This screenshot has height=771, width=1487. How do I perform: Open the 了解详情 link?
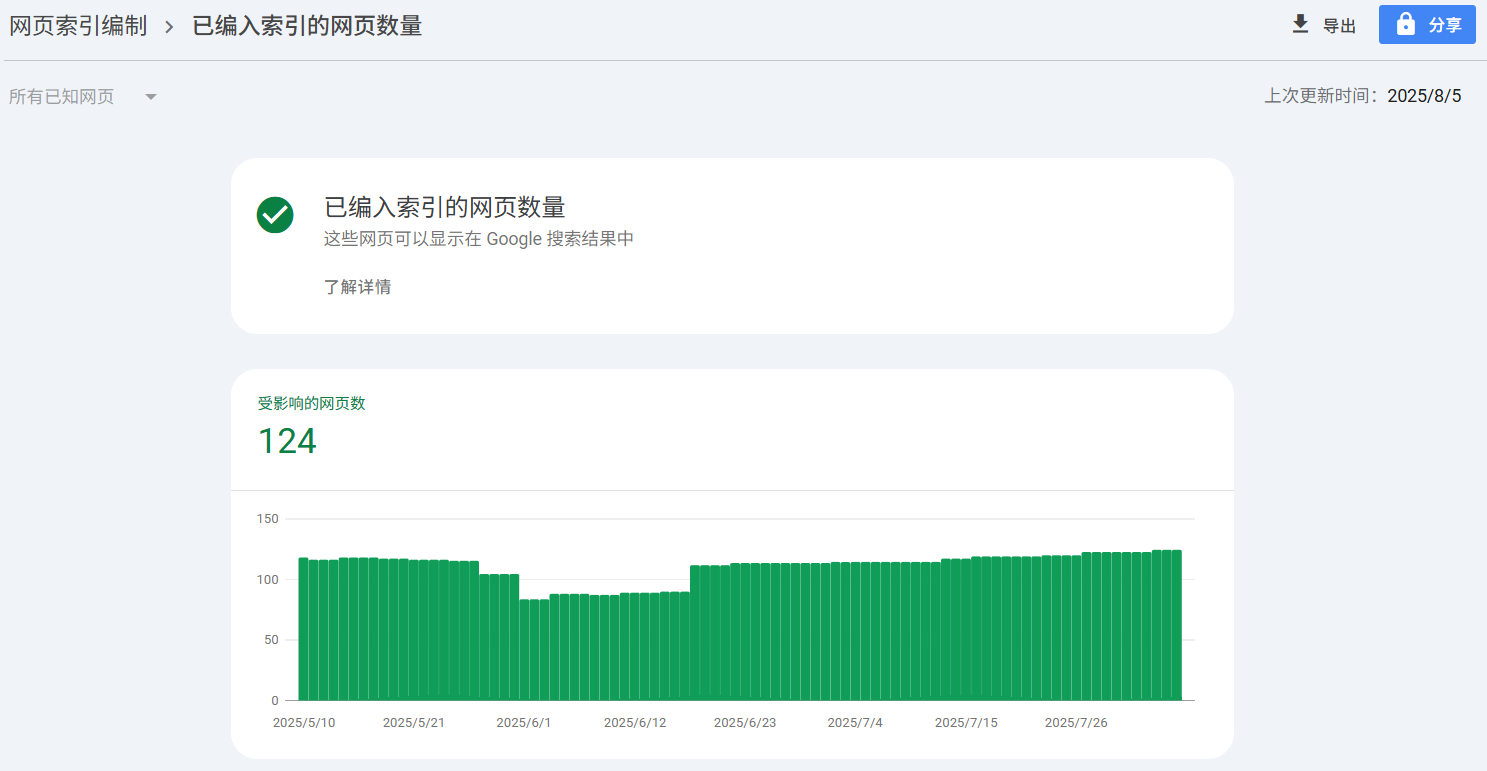[x=358, y=287]
